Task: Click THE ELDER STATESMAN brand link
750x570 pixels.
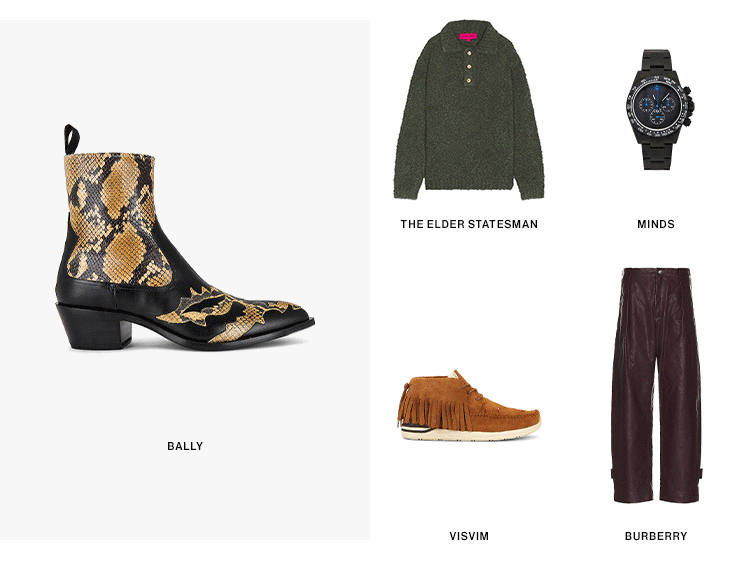Action: [x=469, y=224]
